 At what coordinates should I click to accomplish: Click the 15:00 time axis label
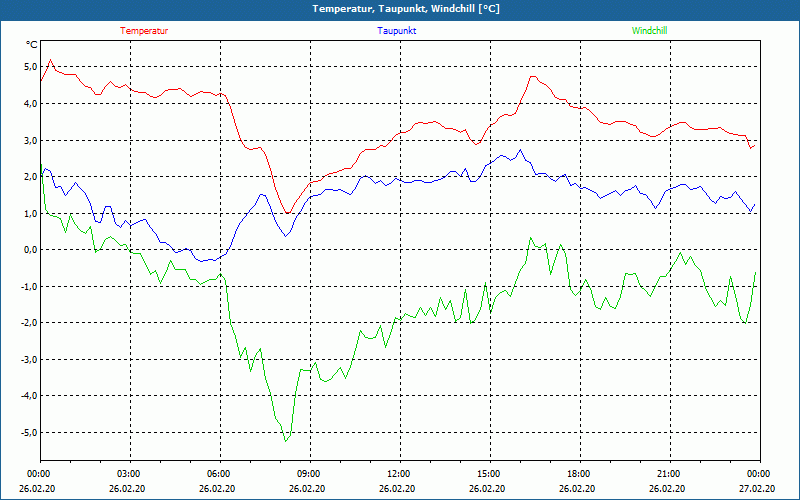(487, 474)
